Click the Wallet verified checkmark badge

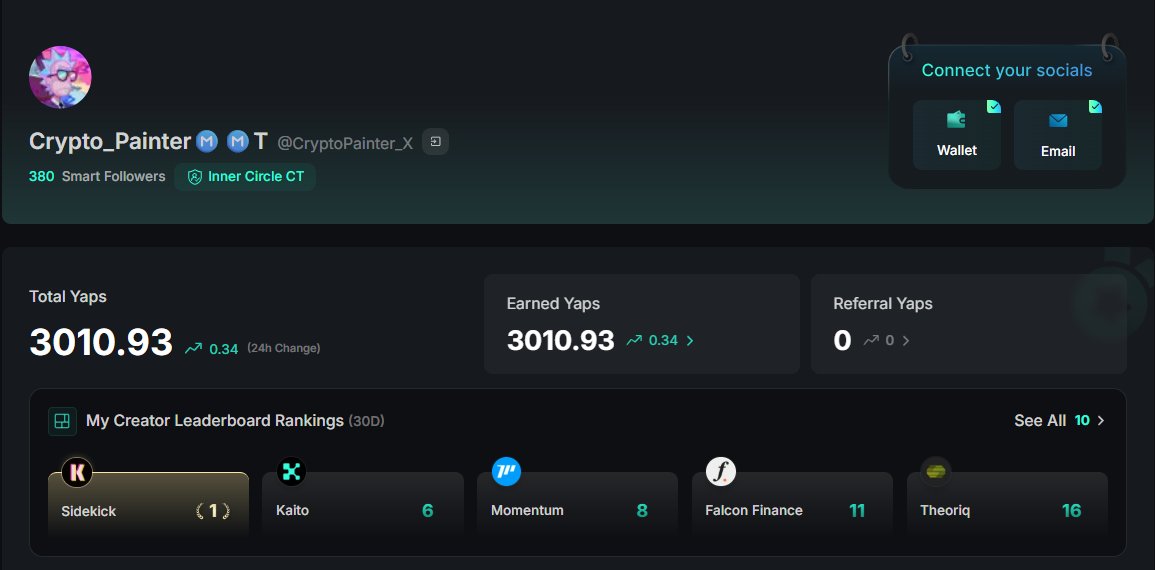point(993,106)
